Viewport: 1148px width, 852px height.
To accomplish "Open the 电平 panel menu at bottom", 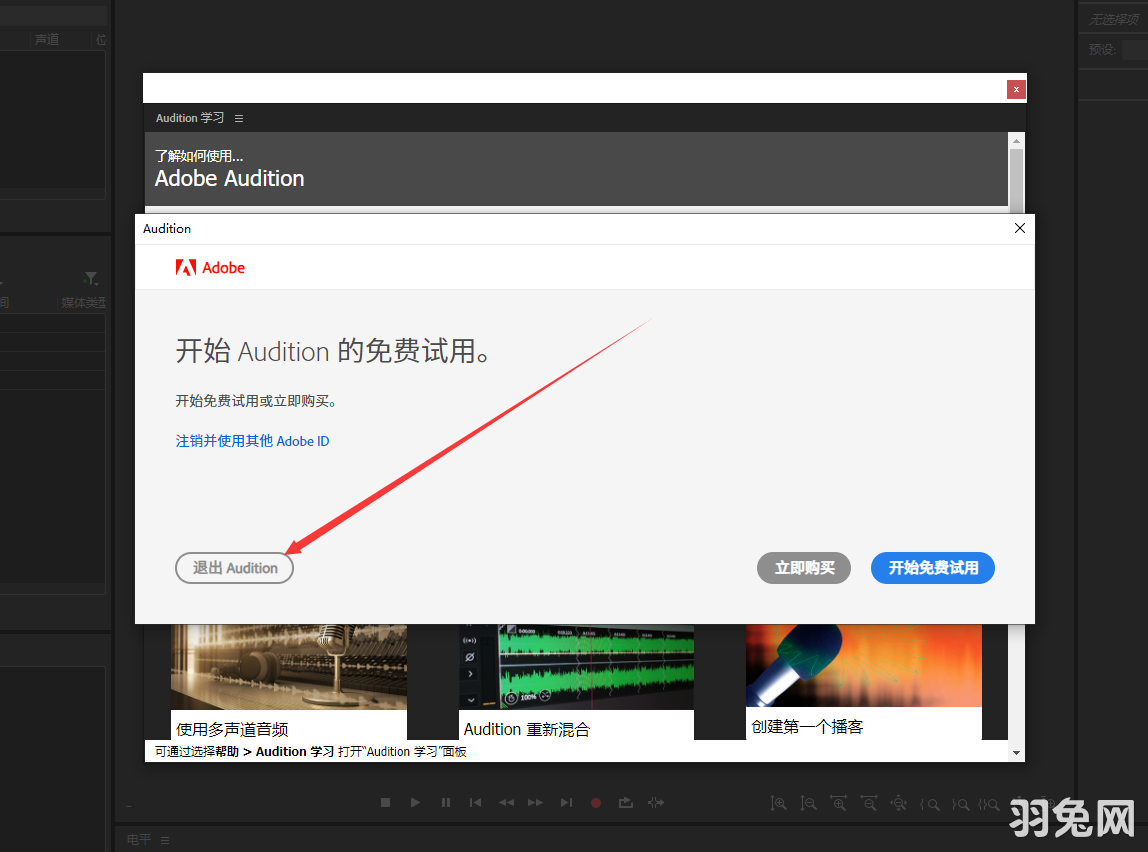I will (163, 840).
